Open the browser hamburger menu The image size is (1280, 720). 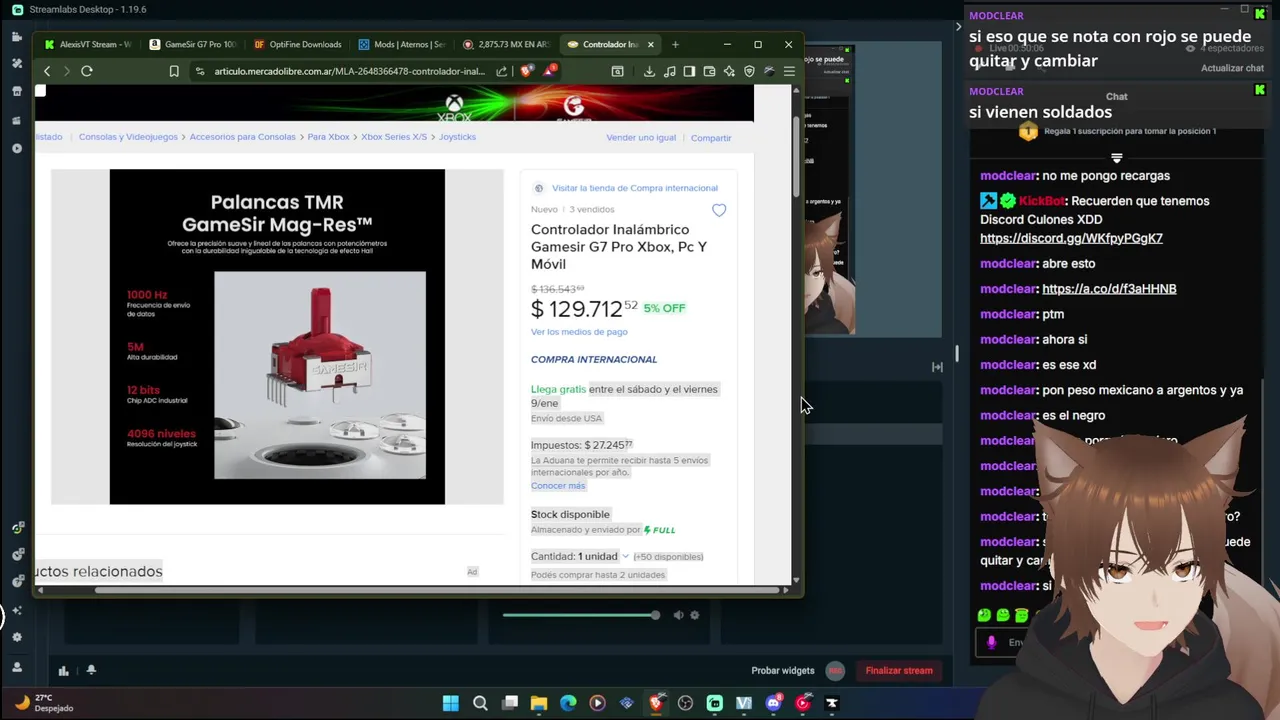pyautogui.click(x=789, y=71)
